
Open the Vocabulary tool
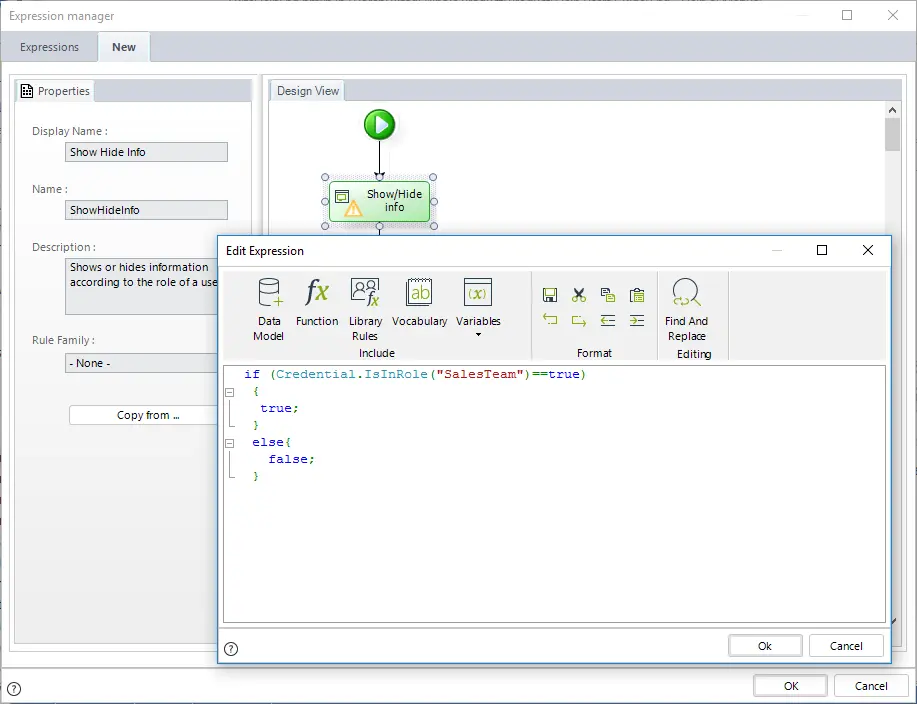[x=419, y=302]
